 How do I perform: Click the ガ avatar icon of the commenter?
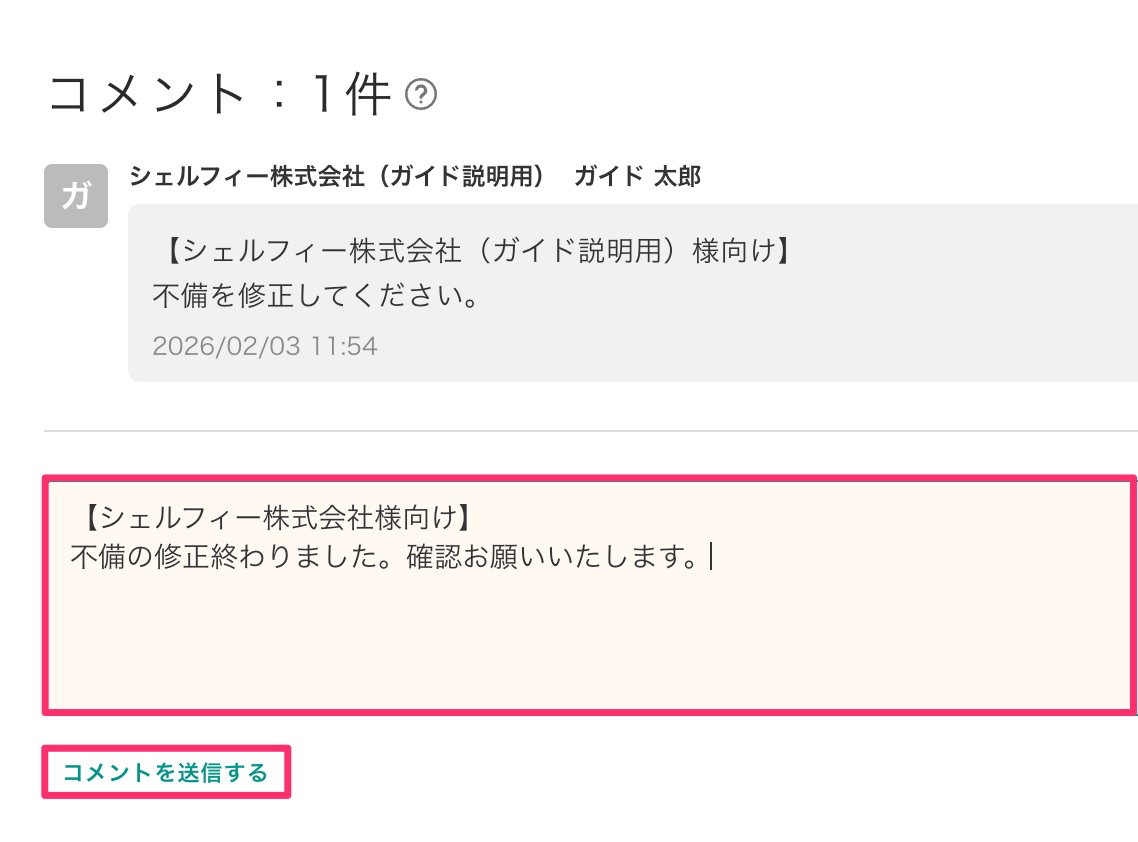76,196
